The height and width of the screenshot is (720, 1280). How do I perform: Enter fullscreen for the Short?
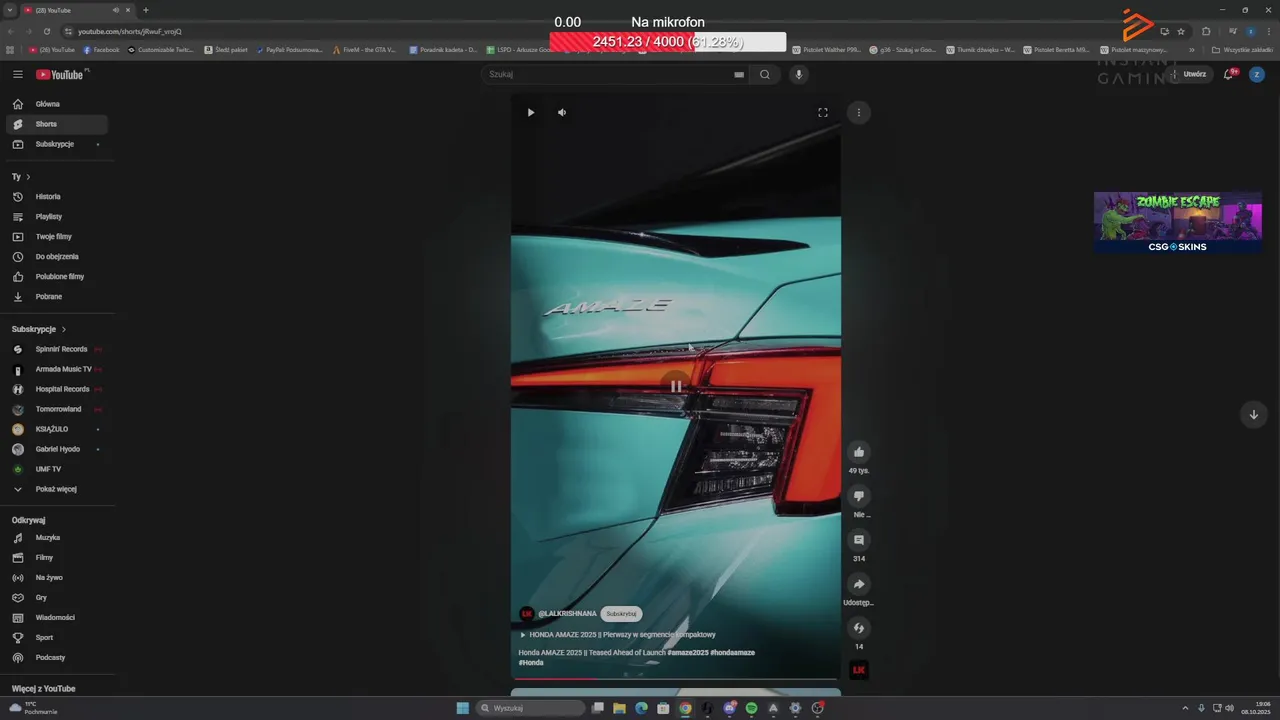(823, 112)
